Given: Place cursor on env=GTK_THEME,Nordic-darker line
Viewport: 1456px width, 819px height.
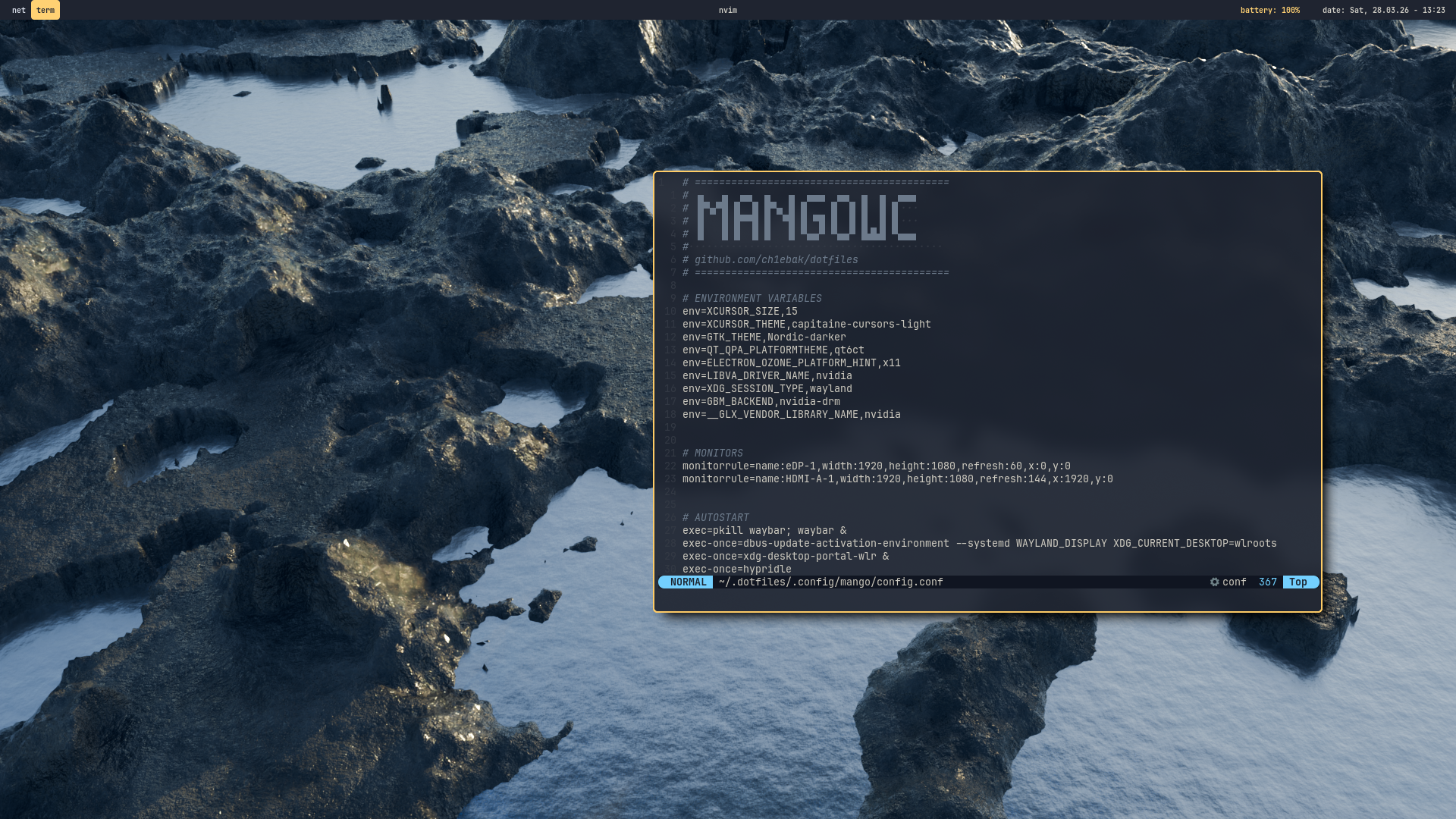Looking at the screenshot, I should click(764, 337).
